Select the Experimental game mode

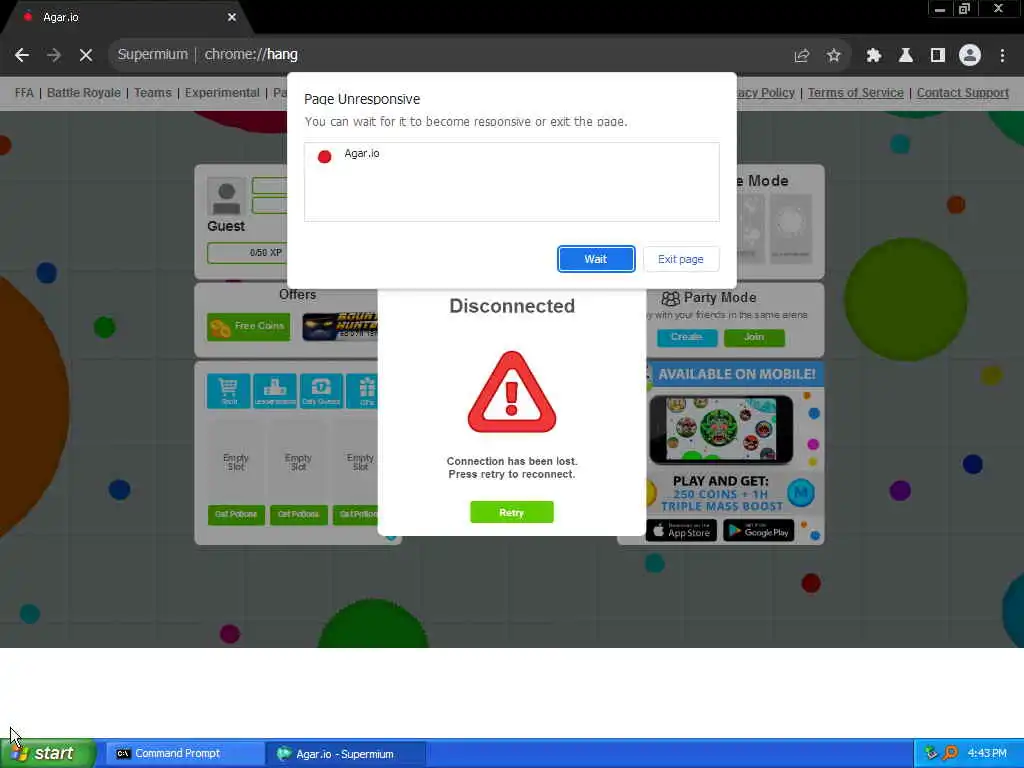222,93
